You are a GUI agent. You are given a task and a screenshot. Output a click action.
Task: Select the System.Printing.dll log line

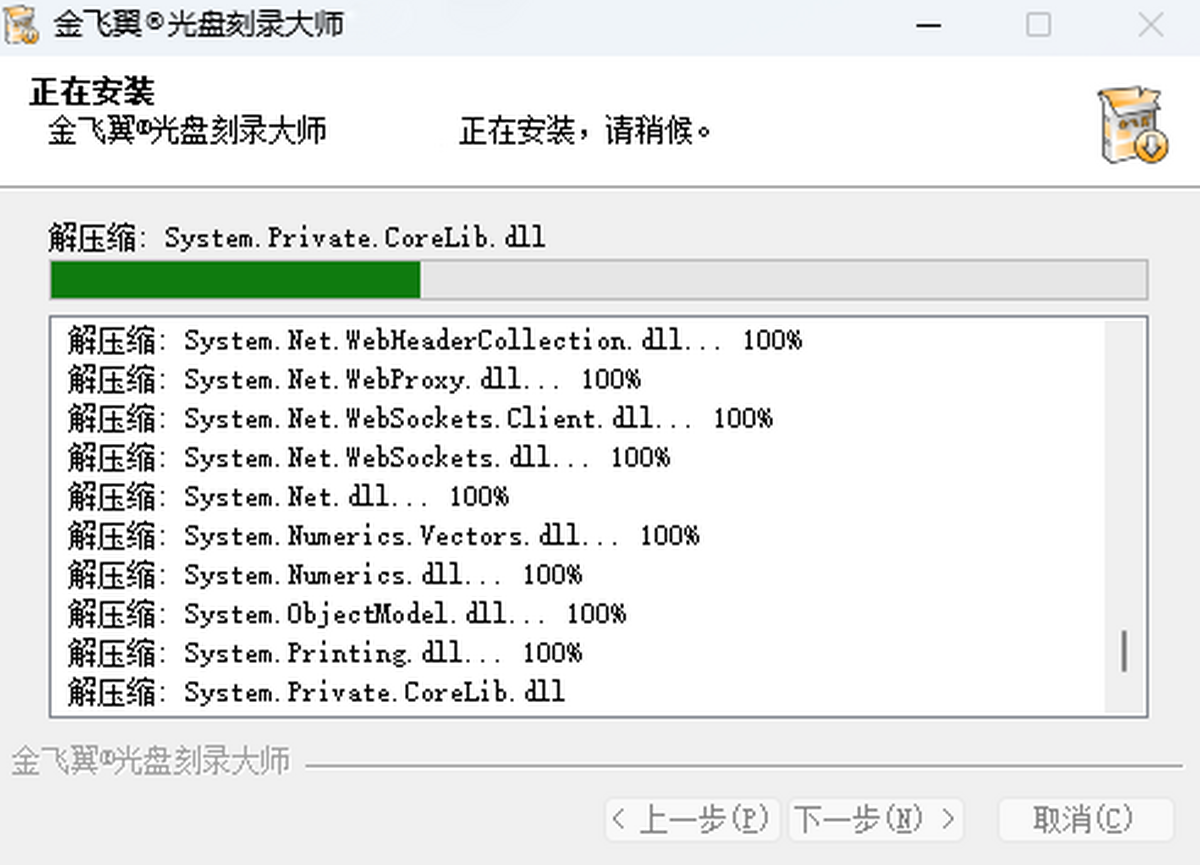[325, 653]
